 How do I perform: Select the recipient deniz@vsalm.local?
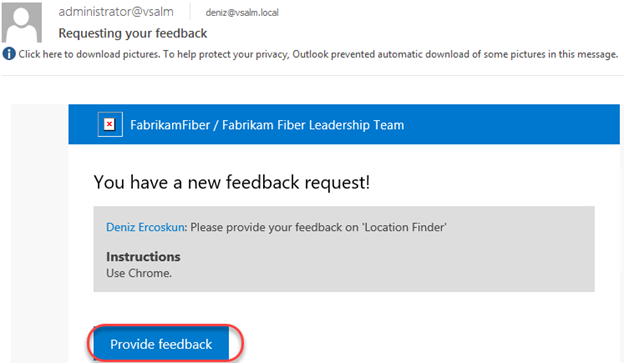point(242,13)
